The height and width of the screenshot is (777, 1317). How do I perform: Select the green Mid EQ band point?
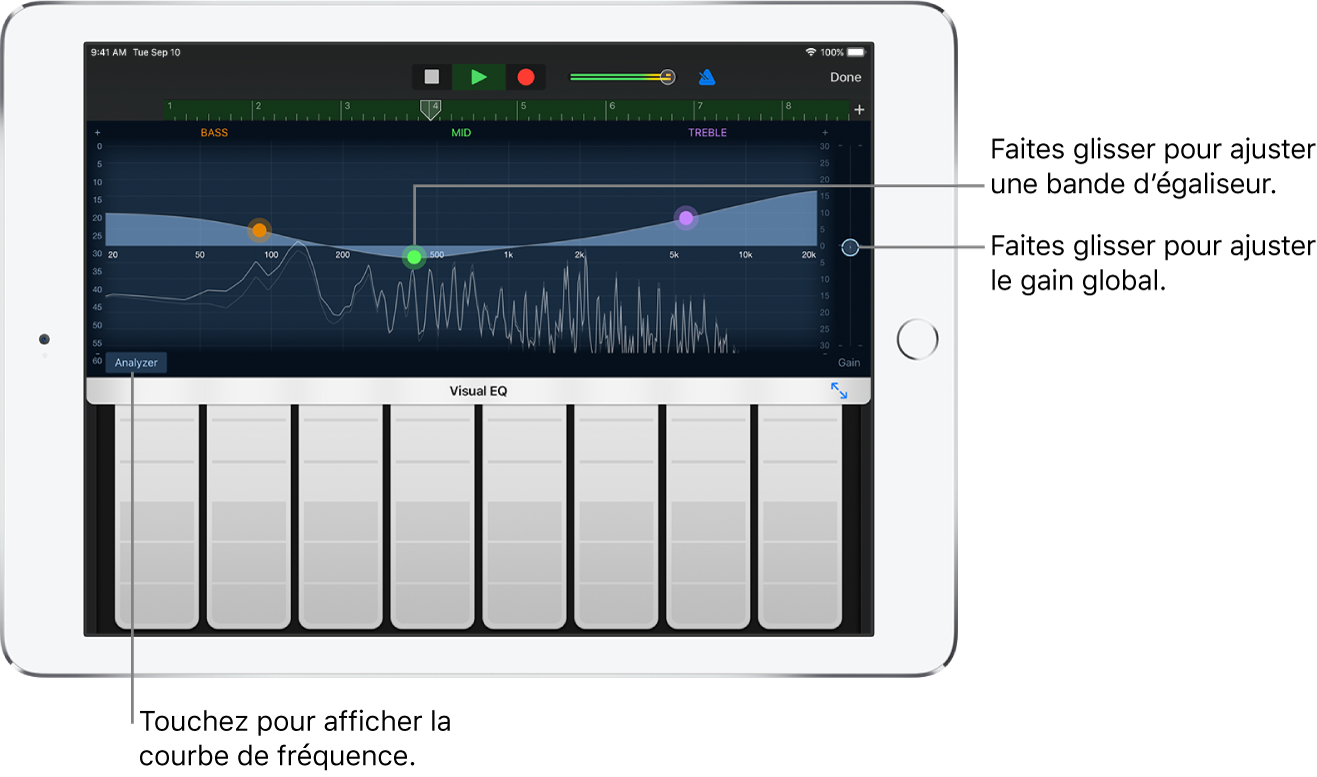click(x=414, y=257)
